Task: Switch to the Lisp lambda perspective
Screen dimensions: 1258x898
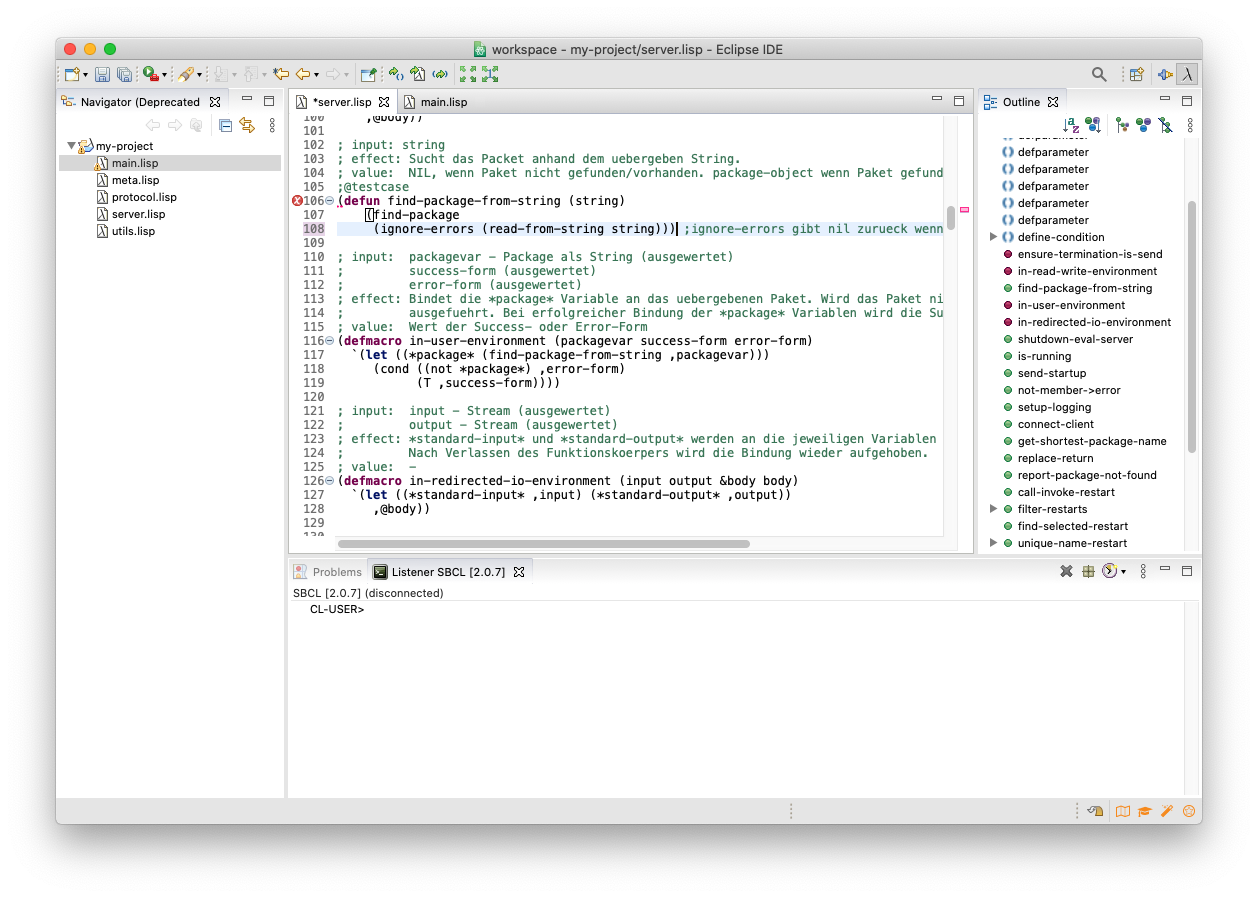Action: tap(1187, 74)
